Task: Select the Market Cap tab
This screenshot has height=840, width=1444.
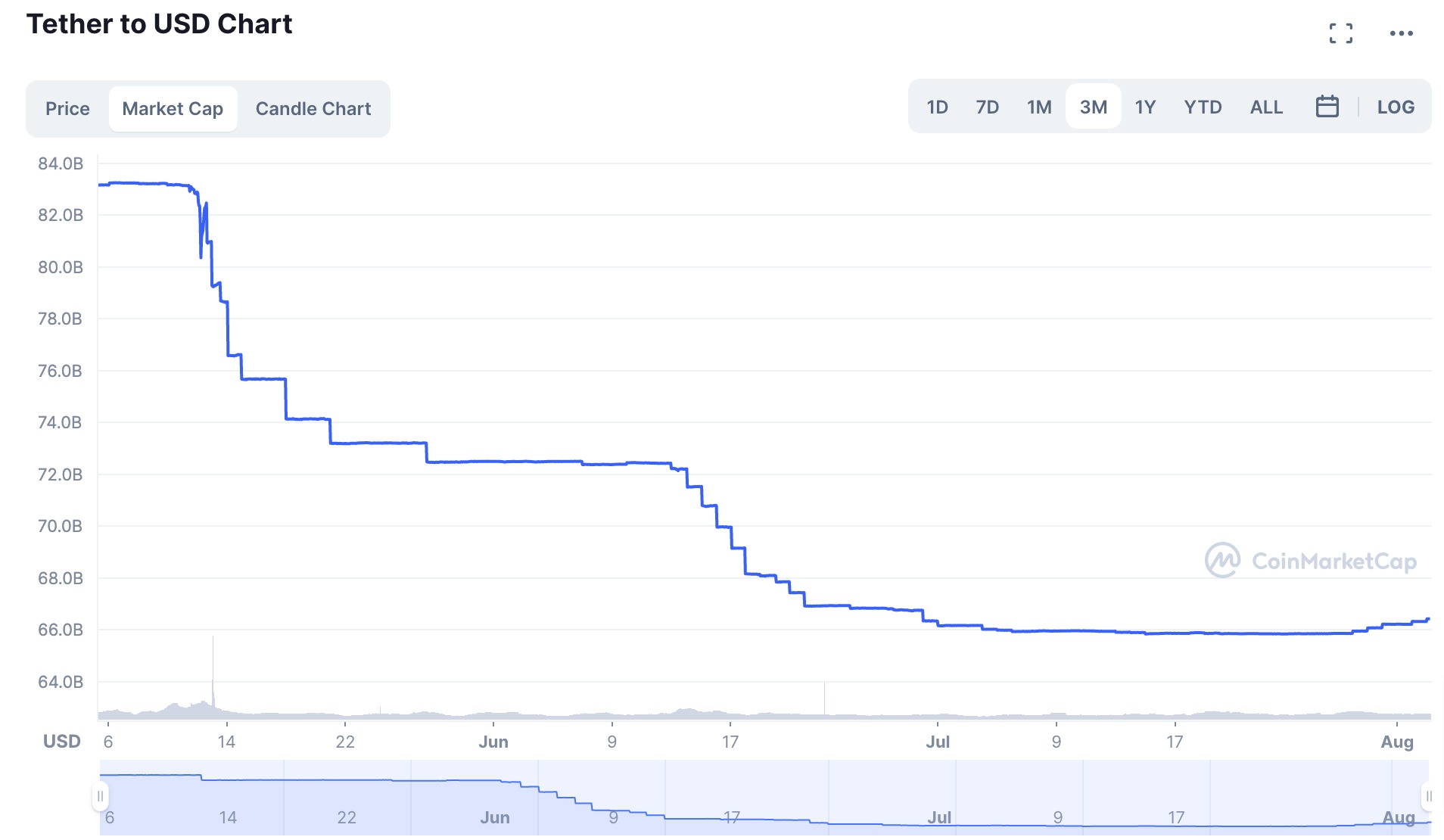Action: 173,109
